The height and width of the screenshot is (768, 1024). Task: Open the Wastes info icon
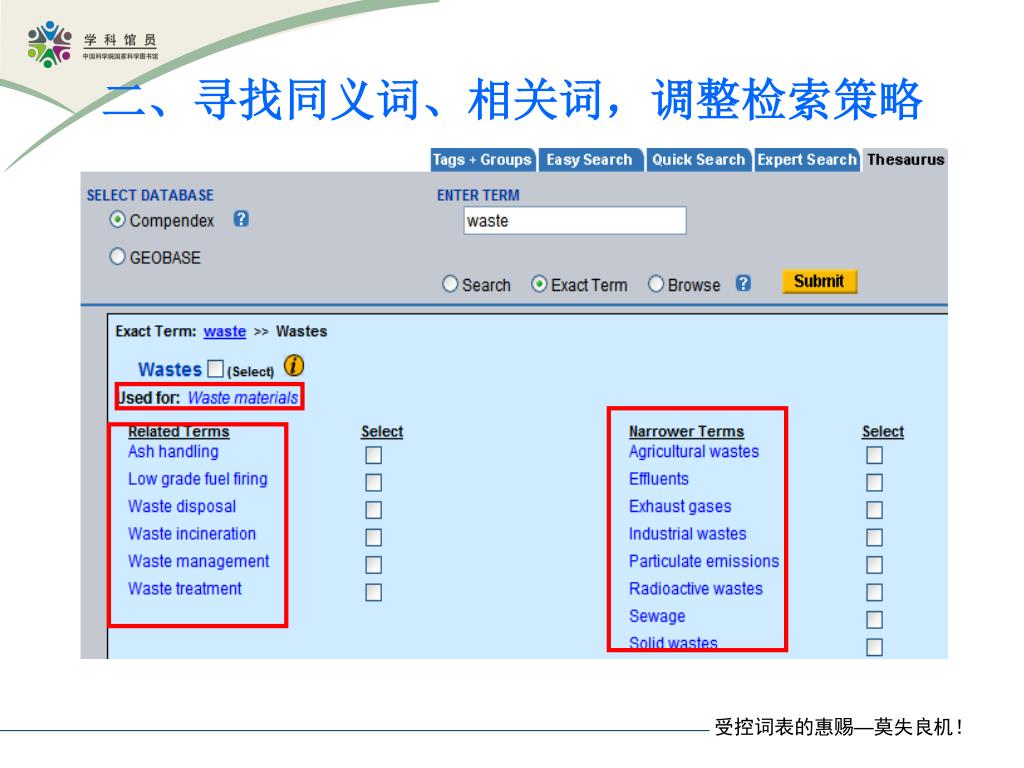pyautogui.click(x=294, y=366)
